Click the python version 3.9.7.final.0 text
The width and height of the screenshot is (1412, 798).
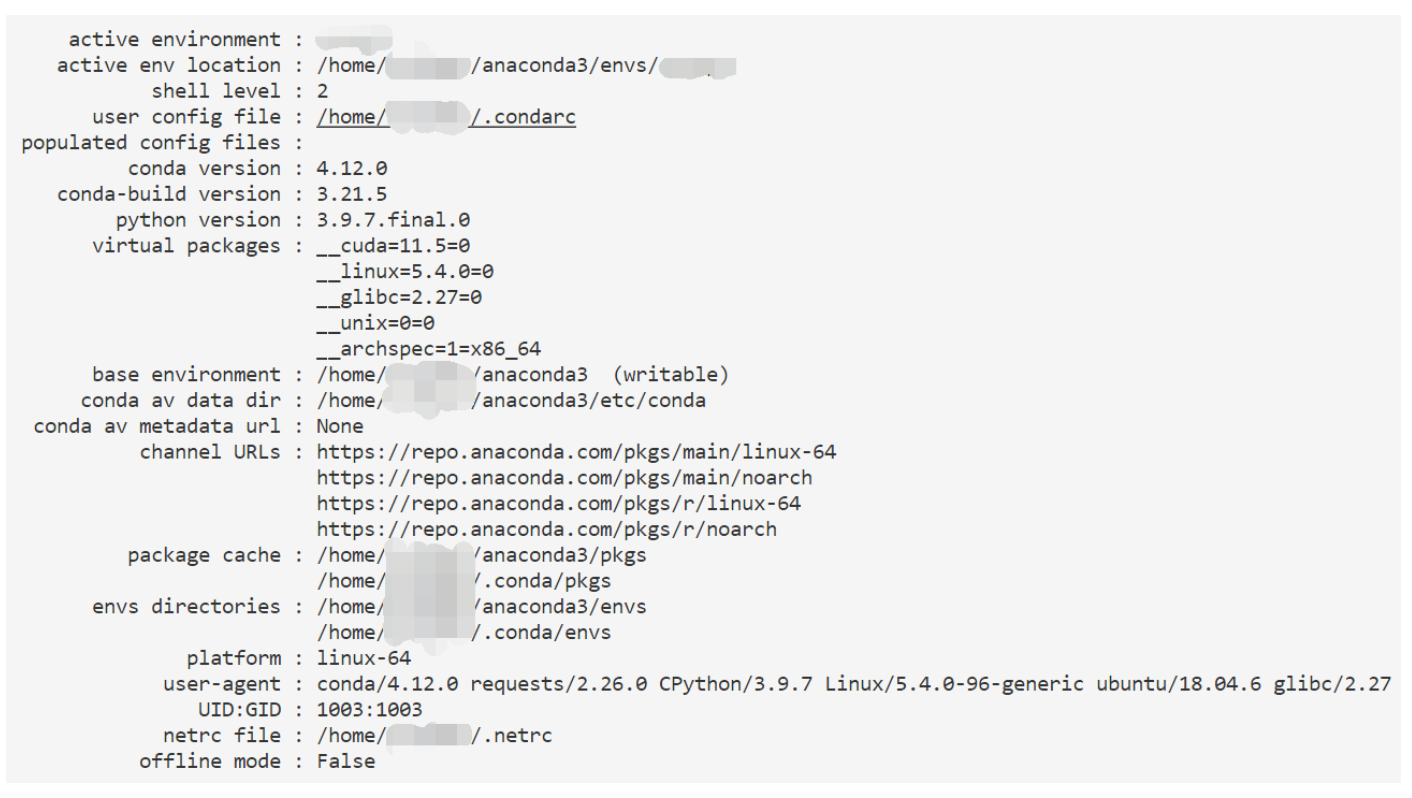(x=393, y=220)
